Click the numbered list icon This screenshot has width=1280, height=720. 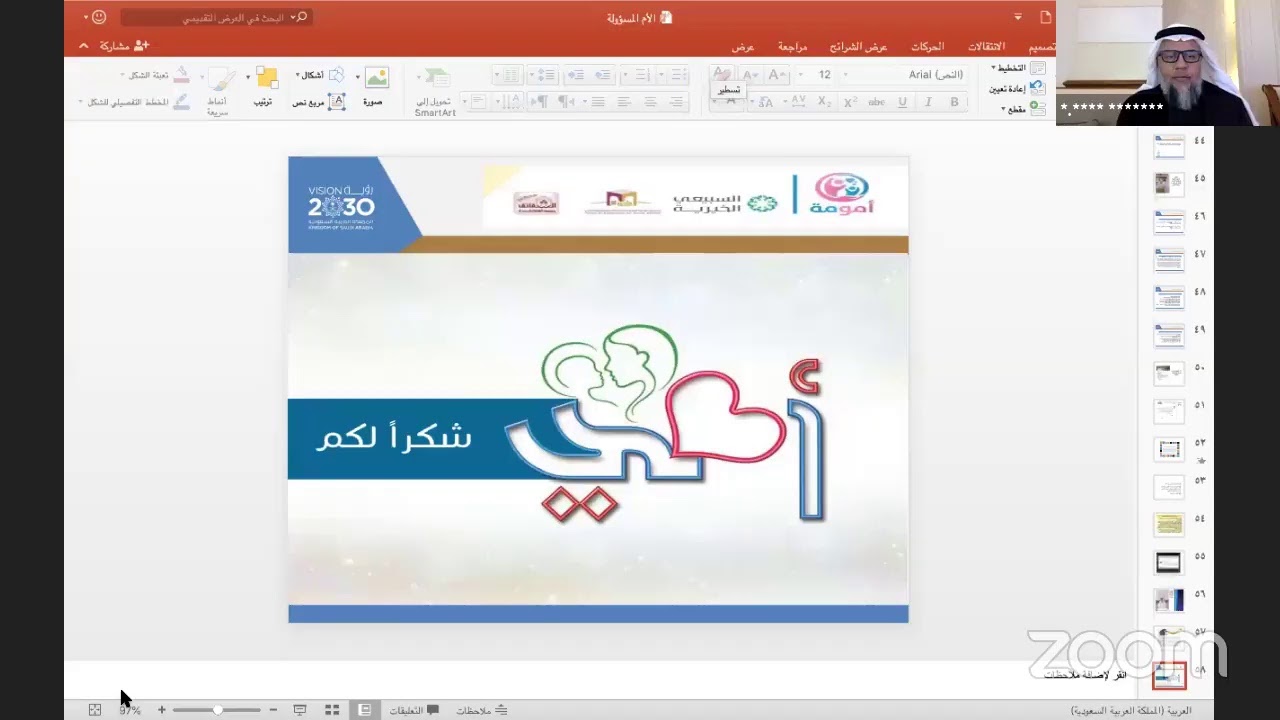point(643,75)
